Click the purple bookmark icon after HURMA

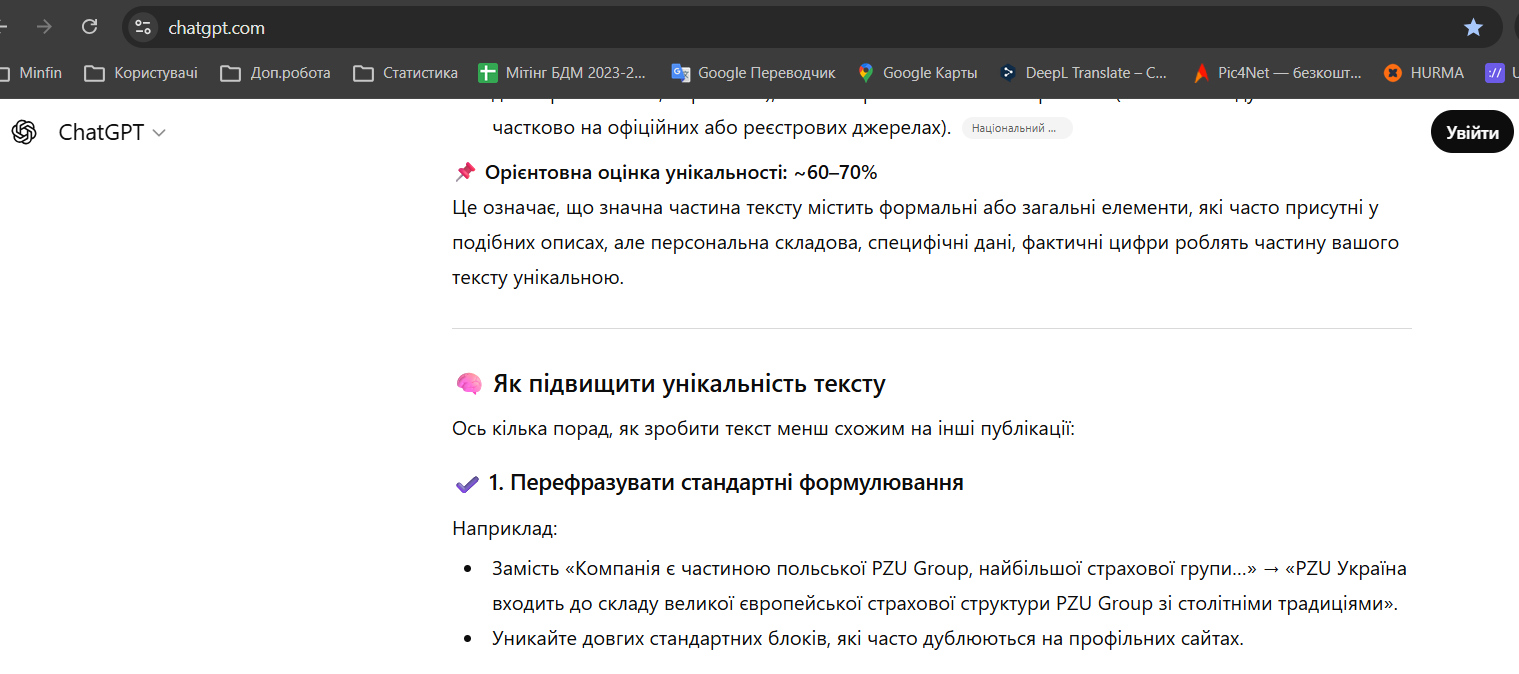tap(1495, 72)
